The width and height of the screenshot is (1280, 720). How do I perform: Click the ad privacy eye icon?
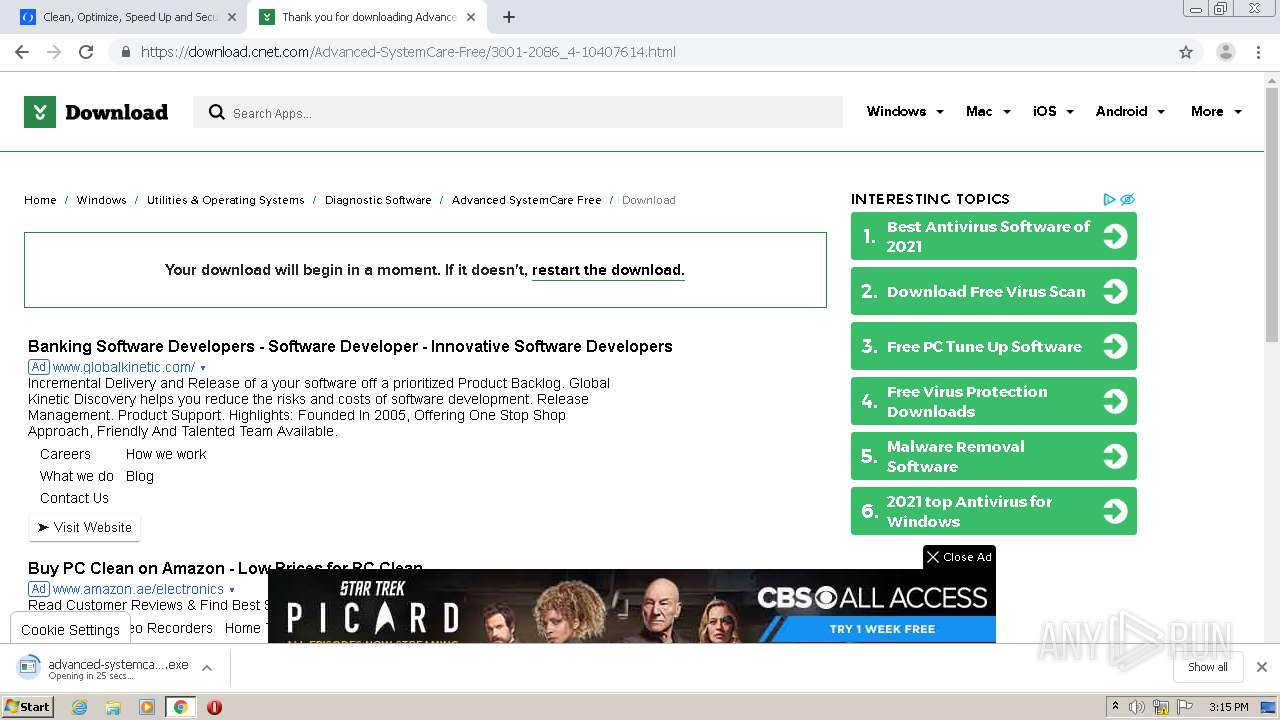(1127, 199)
